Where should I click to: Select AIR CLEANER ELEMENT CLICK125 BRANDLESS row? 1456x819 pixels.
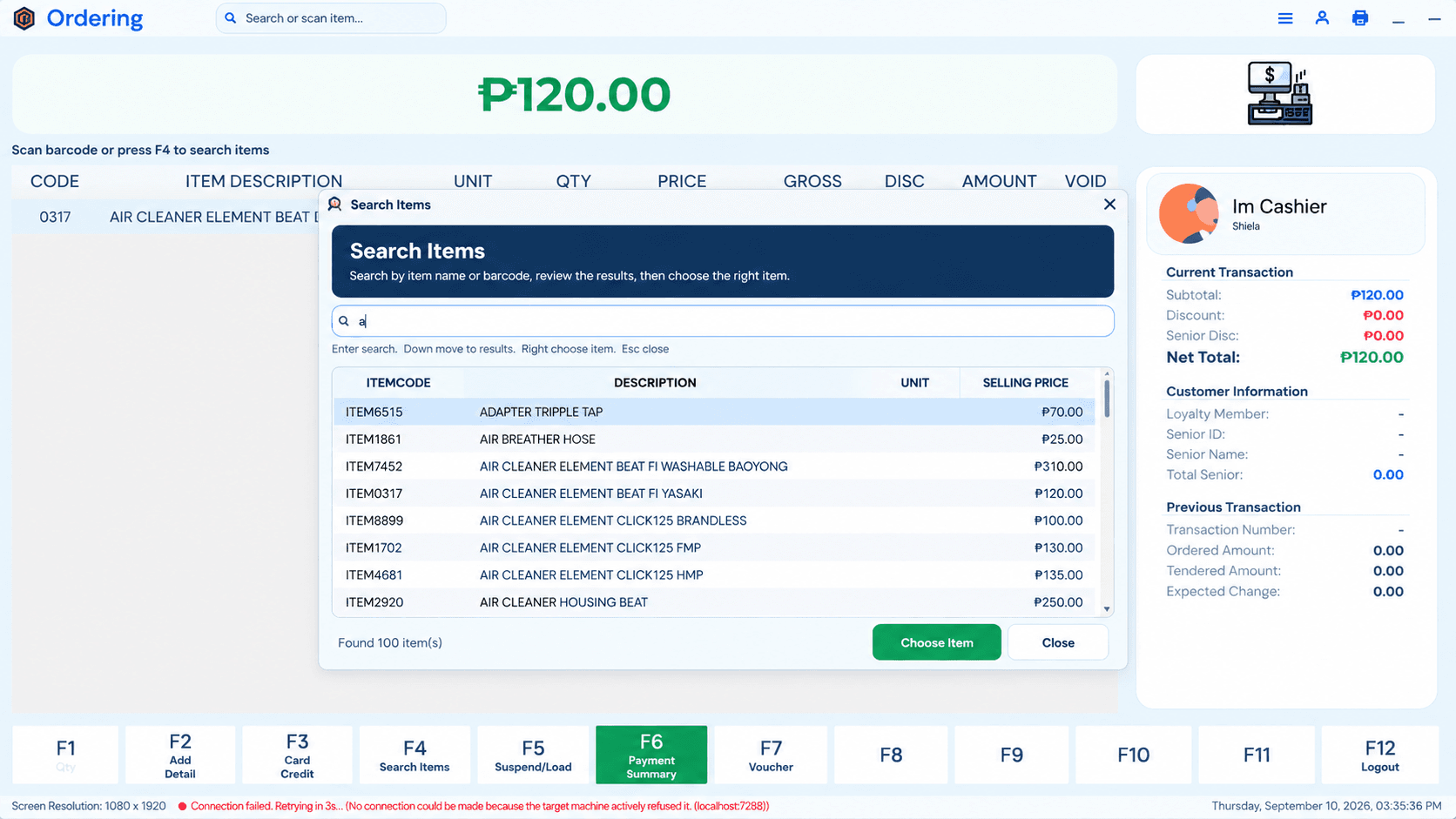[714, 520]
